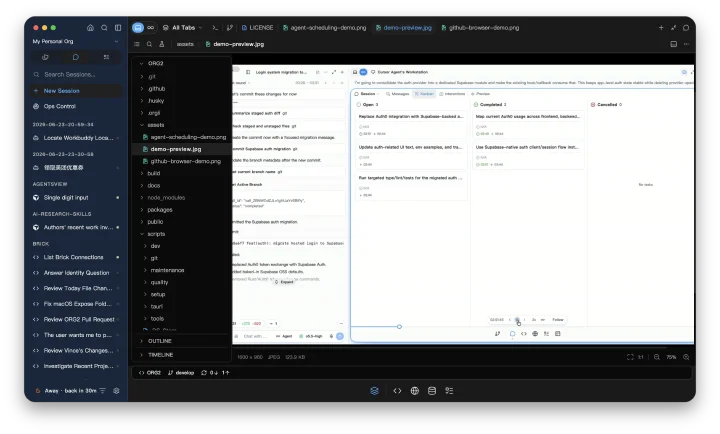Open the Review ORG2 Pull Request session
This screenshot has width=720, height=434.
click(76, 320)
